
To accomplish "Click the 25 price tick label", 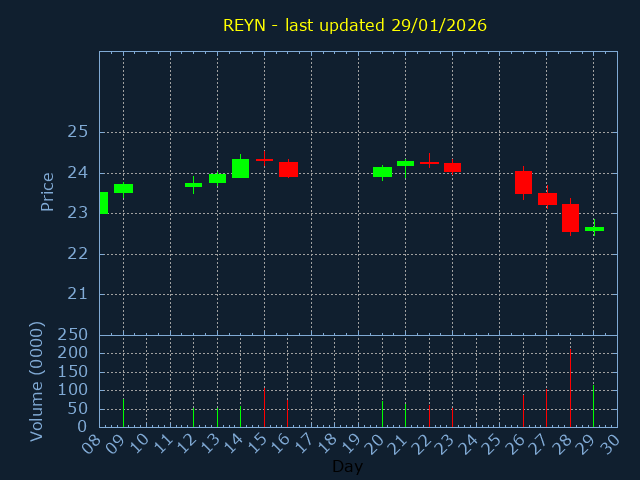I will point(78,132).
